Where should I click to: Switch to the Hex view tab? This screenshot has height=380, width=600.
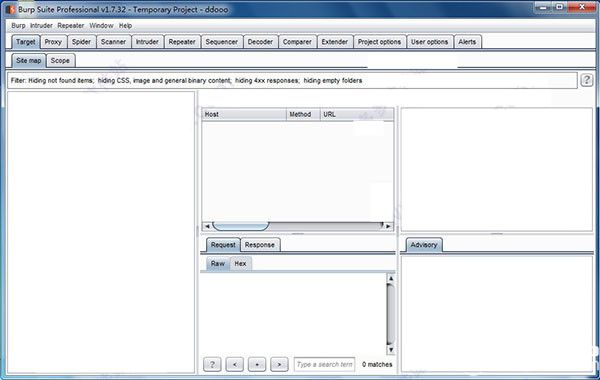[240, 264]
